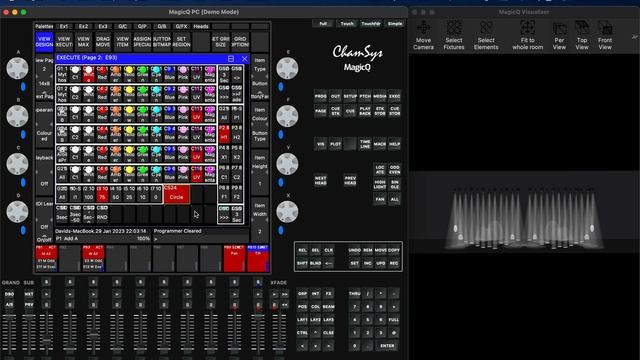Trigger the C111 UV colour item
The width and height of the screenshot is (640, 360).
click(196, 73)
